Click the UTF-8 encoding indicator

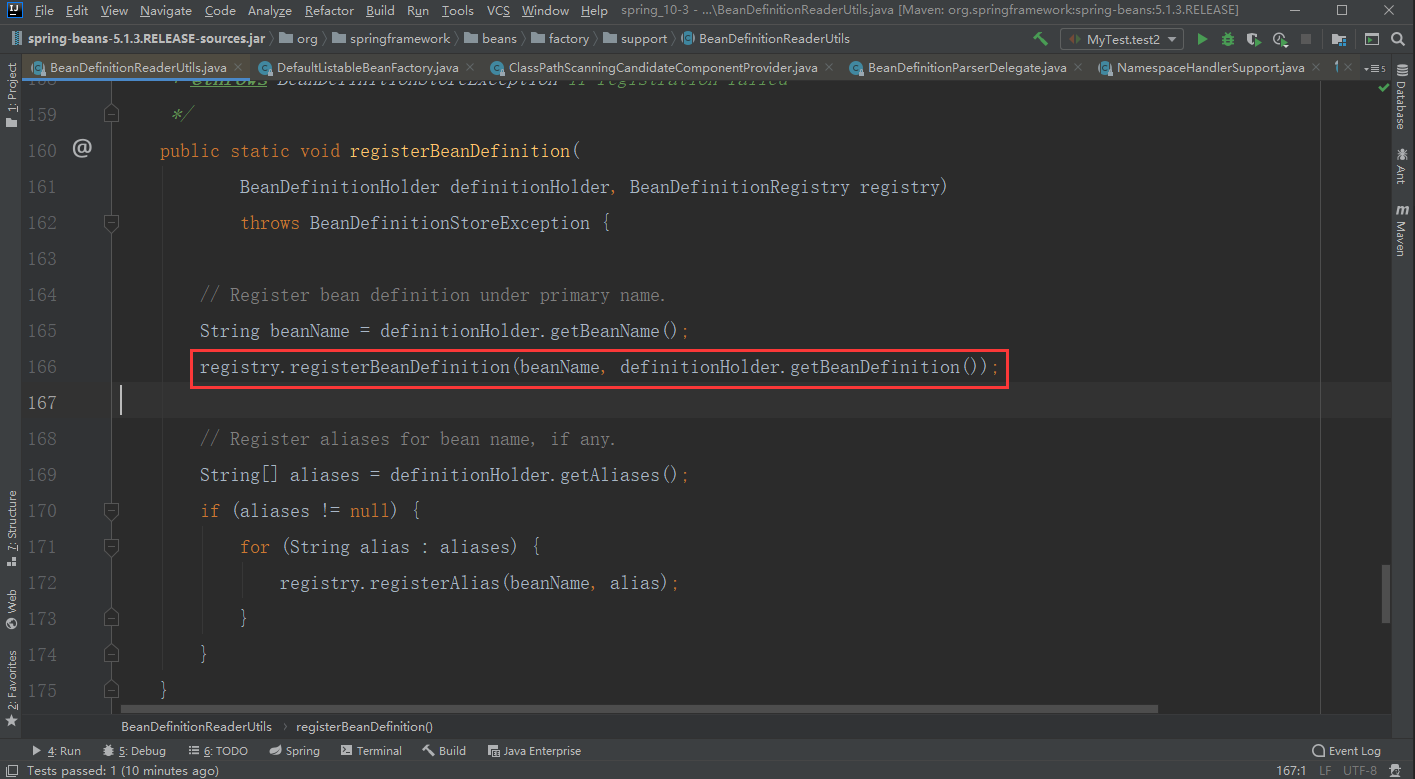tap(1359, 771)
